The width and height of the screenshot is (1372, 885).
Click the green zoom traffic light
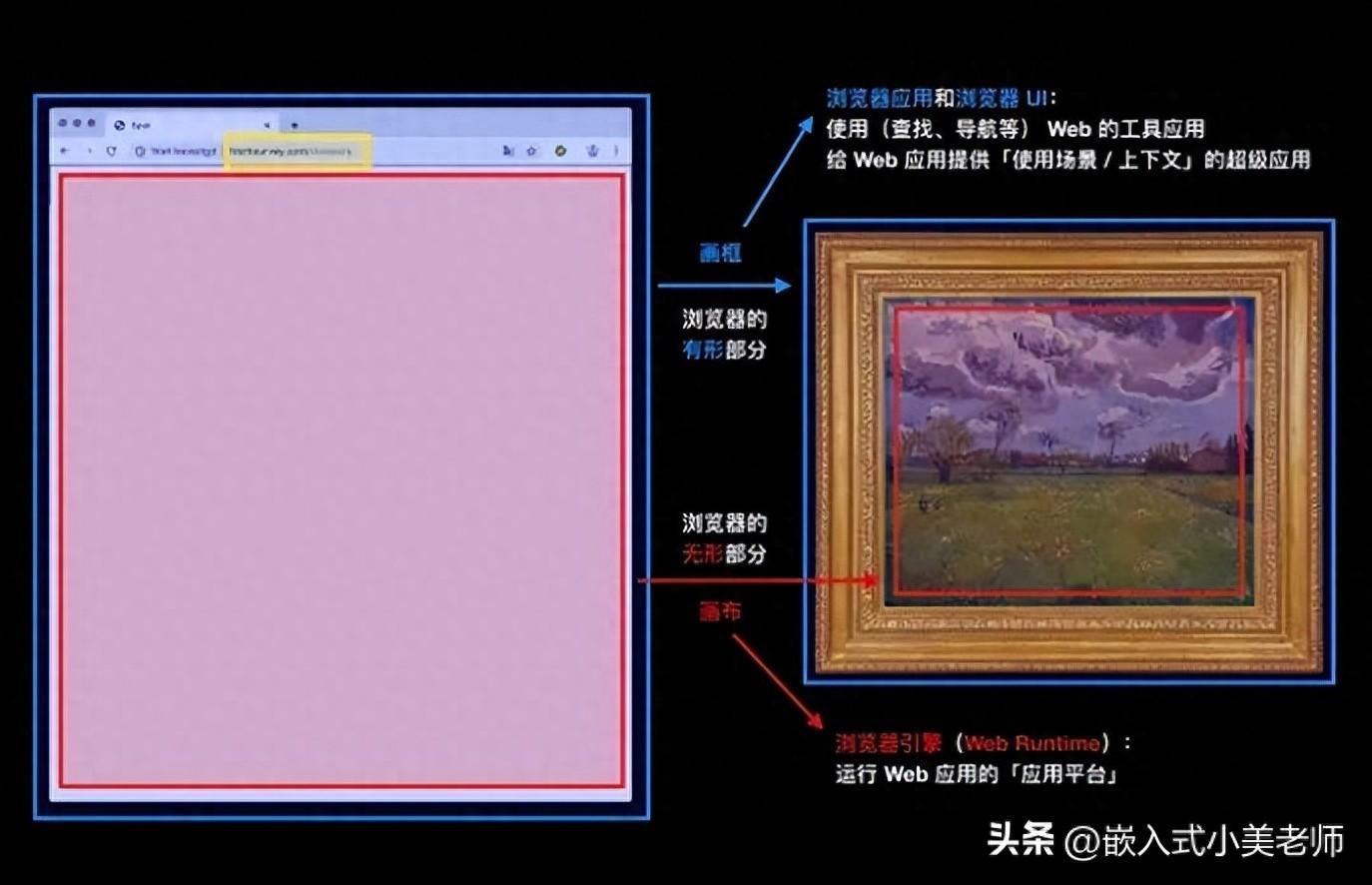pyautogui.click(x=92, y=123)
